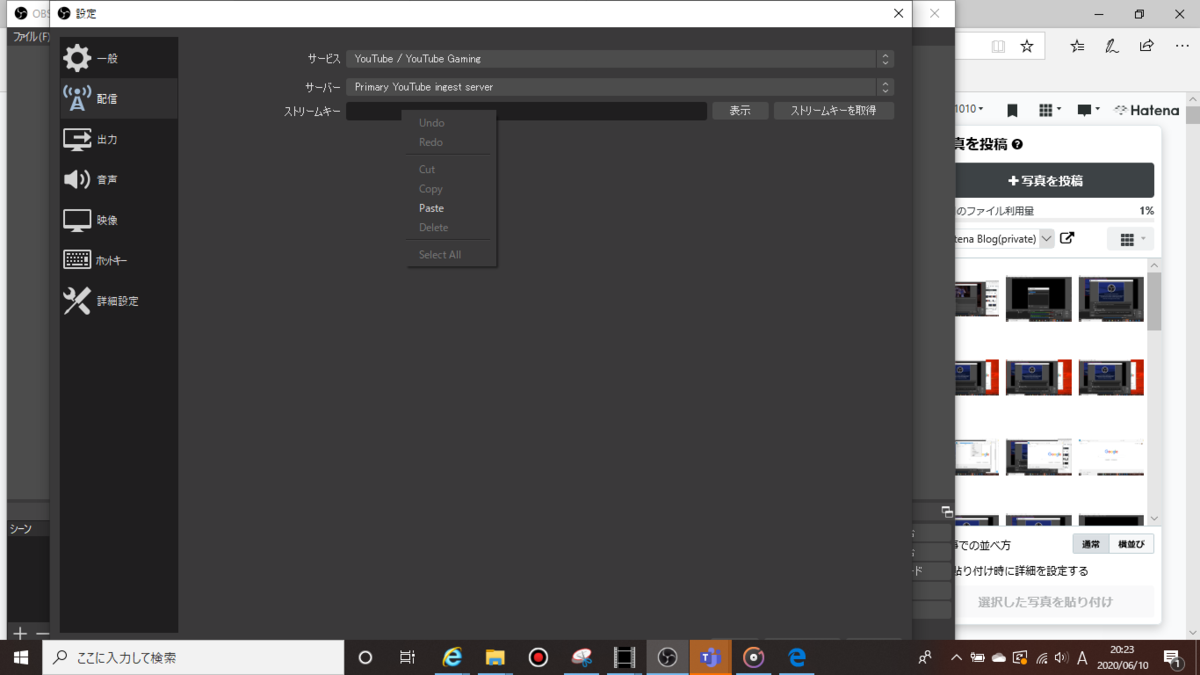Viewport: 1200px width, 675px height.
Task: Open the red record app on taskbar
Action: tap(538, 657)
